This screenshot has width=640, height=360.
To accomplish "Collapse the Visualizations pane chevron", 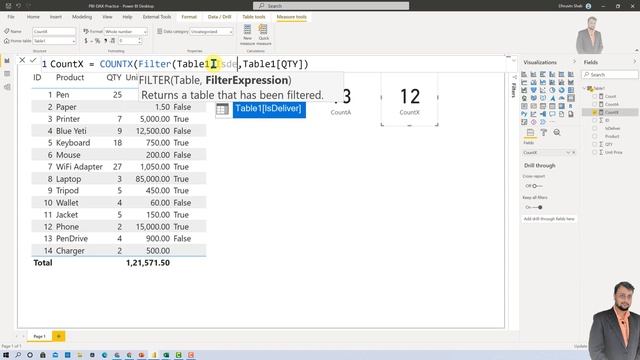I will [x=574, y=62].
